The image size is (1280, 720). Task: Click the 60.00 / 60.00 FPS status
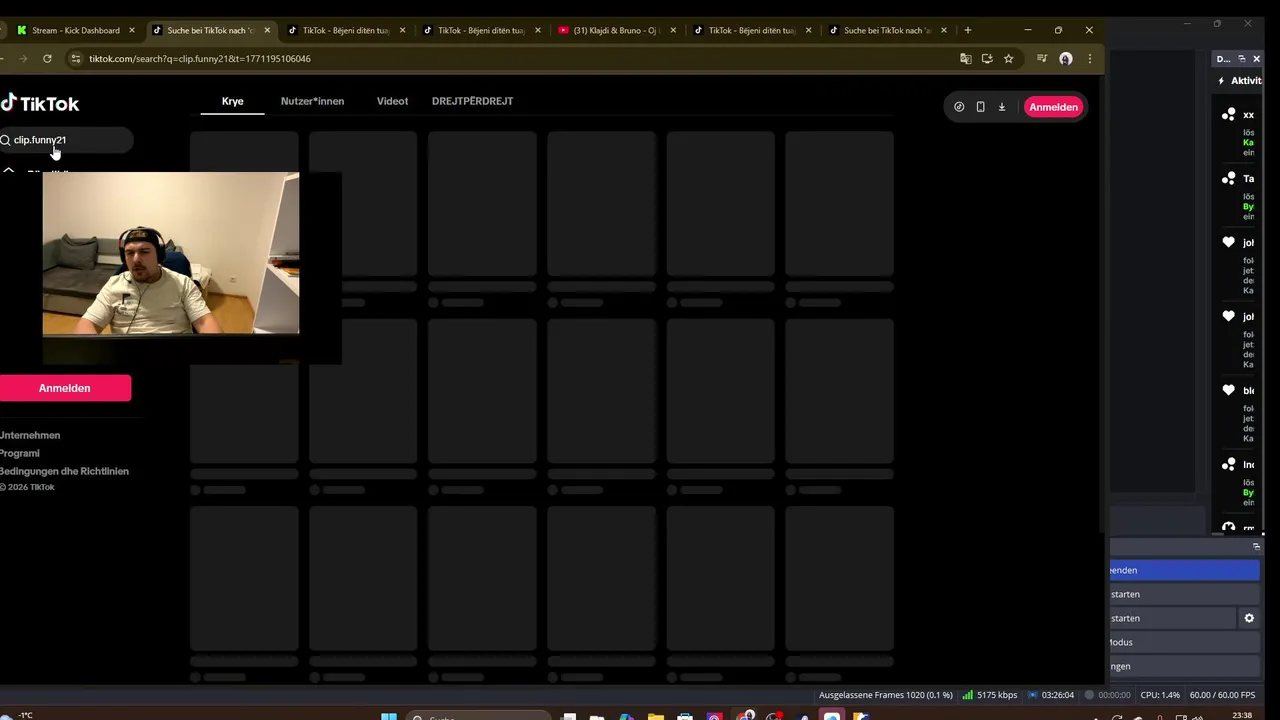[1222, 695]
